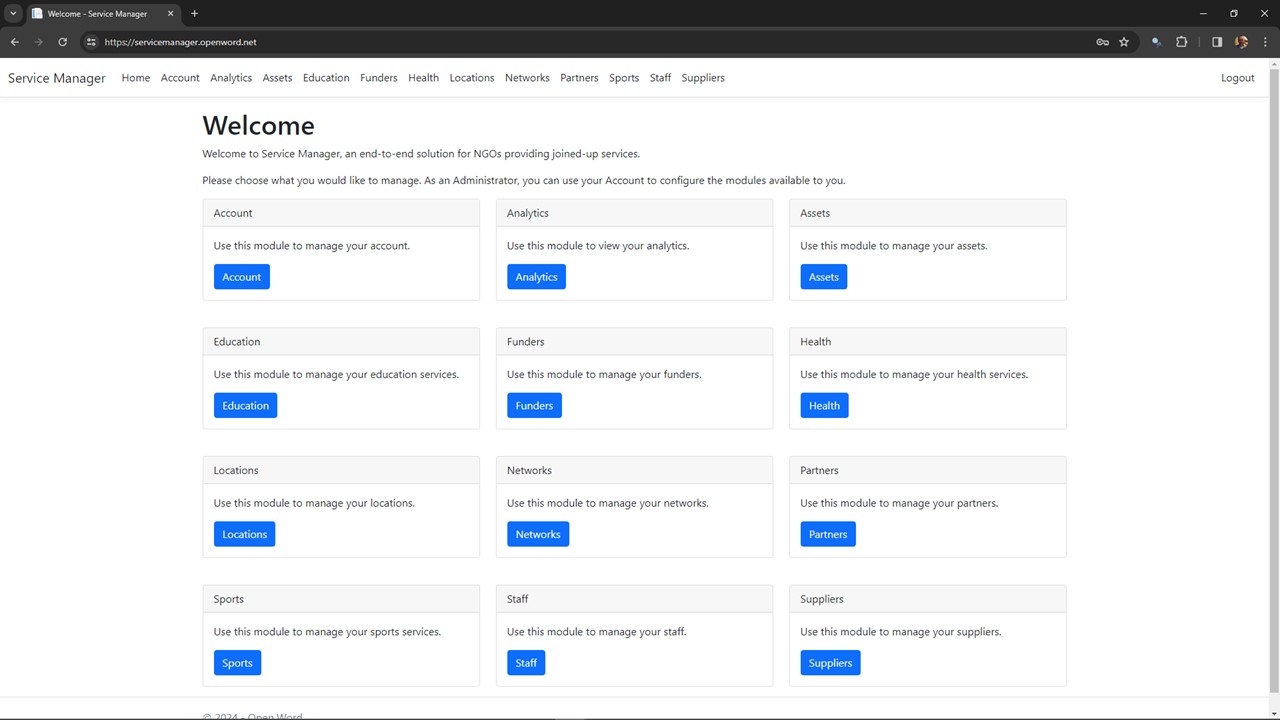
Task: Click "Use this module to manage your funders."
Action: pos(604,375)
